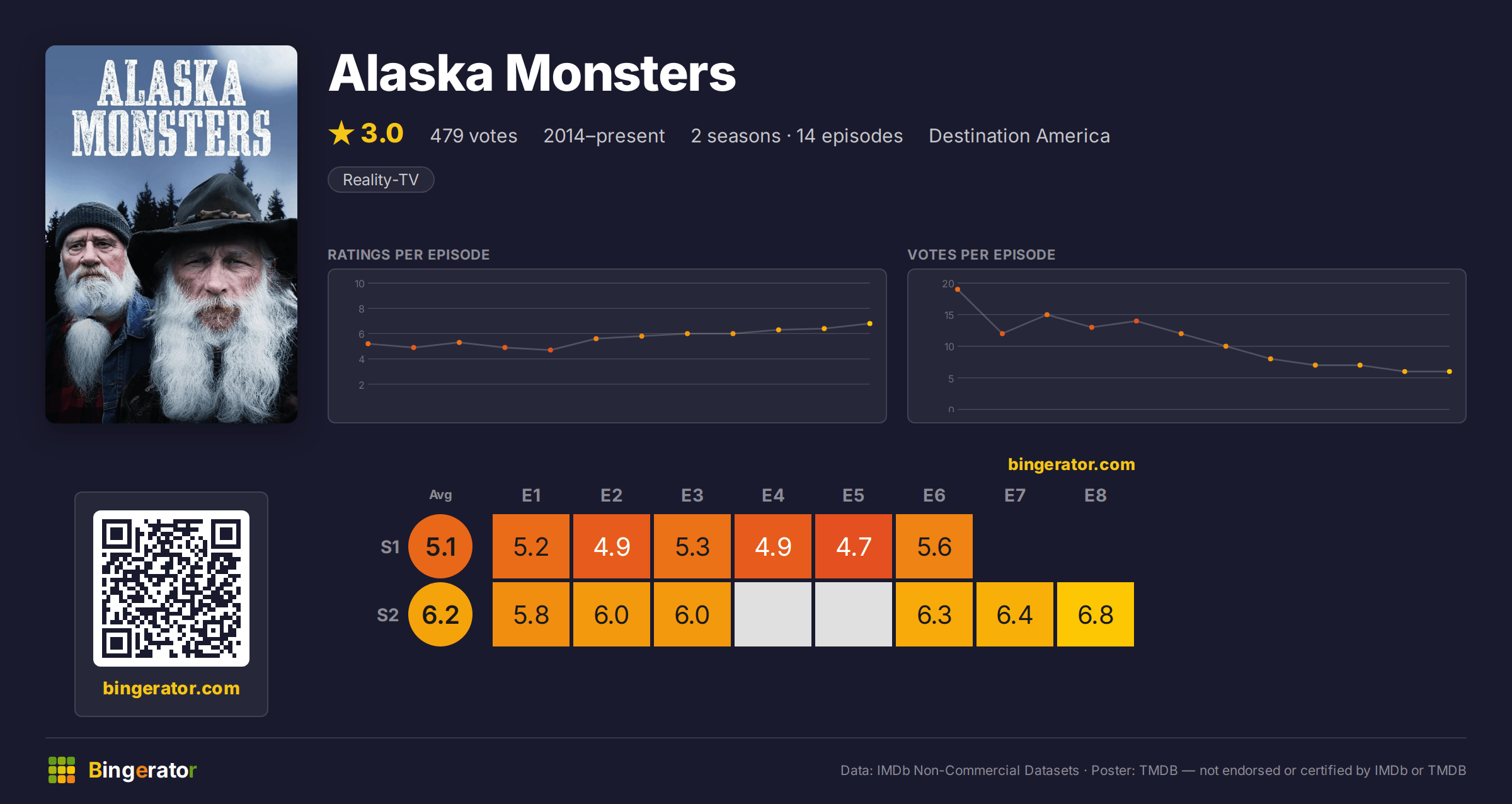The image size is (1512, 804).
Task: Select the S2 average 6.2 circle
Action: click(440, 614)
